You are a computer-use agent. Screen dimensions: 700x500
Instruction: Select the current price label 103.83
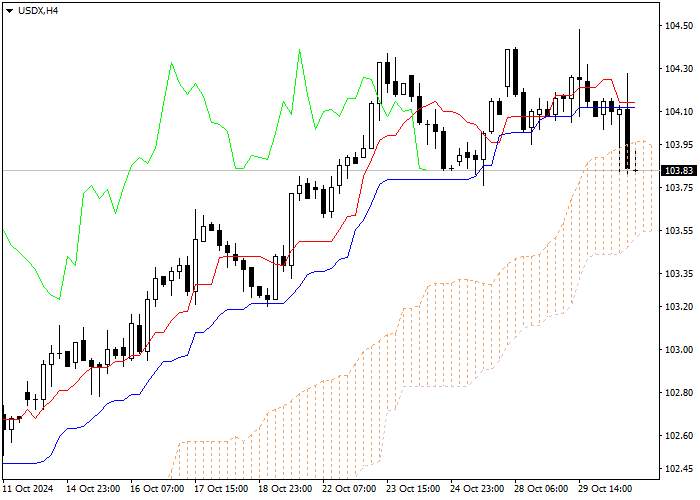(679, 171)
